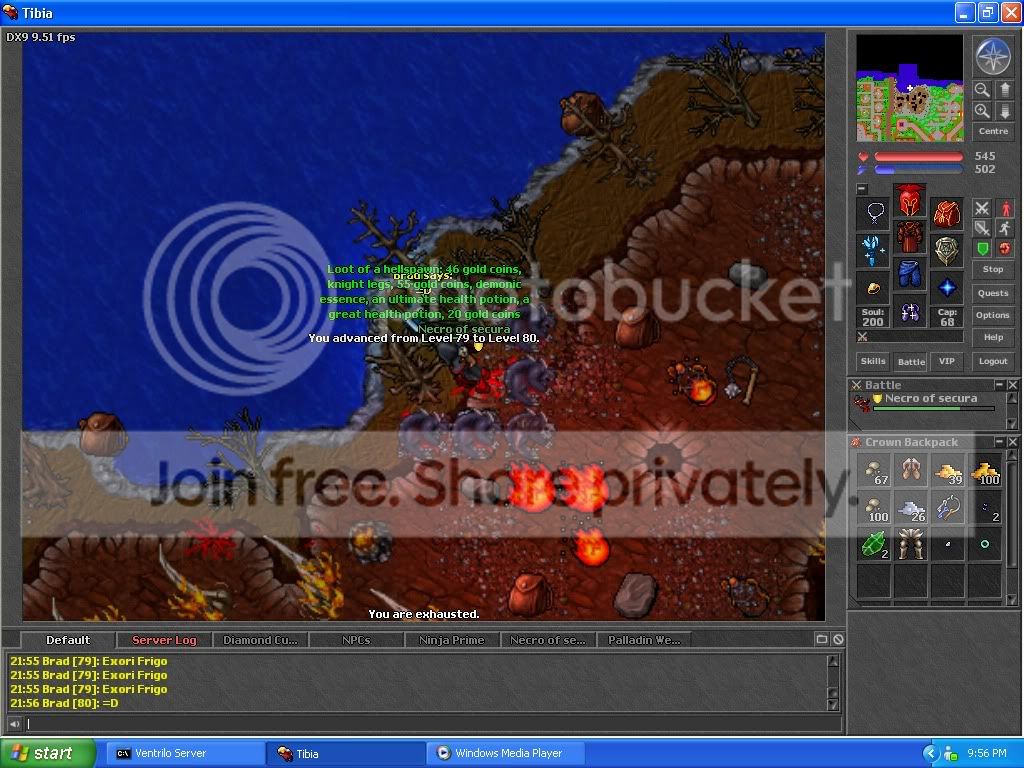1024x768 pixels.
Task: Select the 67 mushrooms stack in the Crown Backpack
Action: click(x=874, y=470)
